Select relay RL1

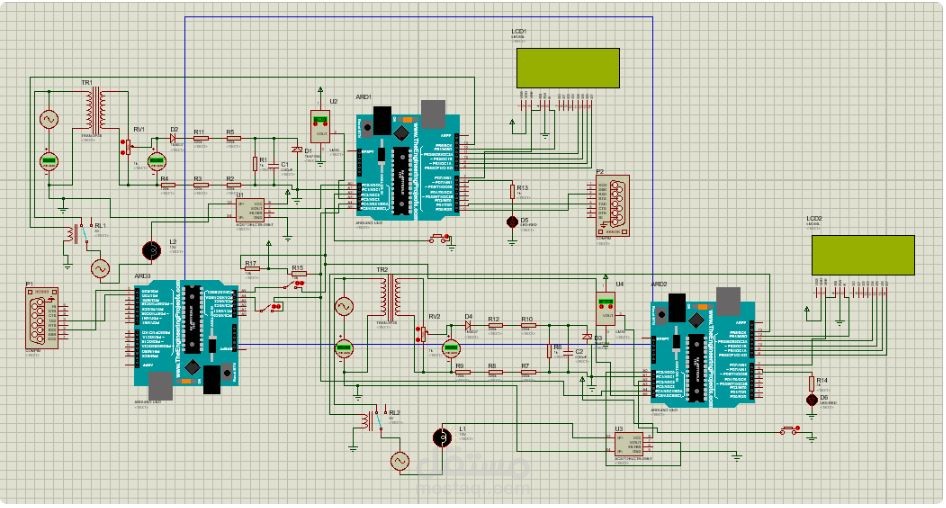(78, 233)
